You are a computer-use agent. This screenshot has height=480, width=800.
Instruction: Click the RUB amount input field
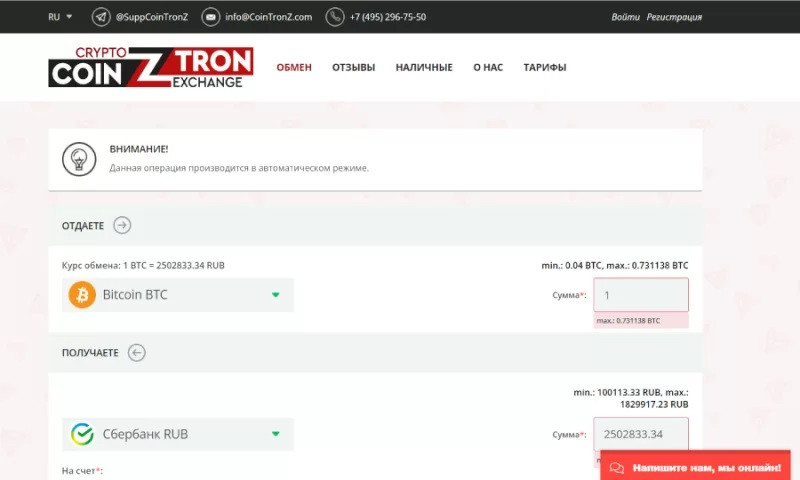641,434
